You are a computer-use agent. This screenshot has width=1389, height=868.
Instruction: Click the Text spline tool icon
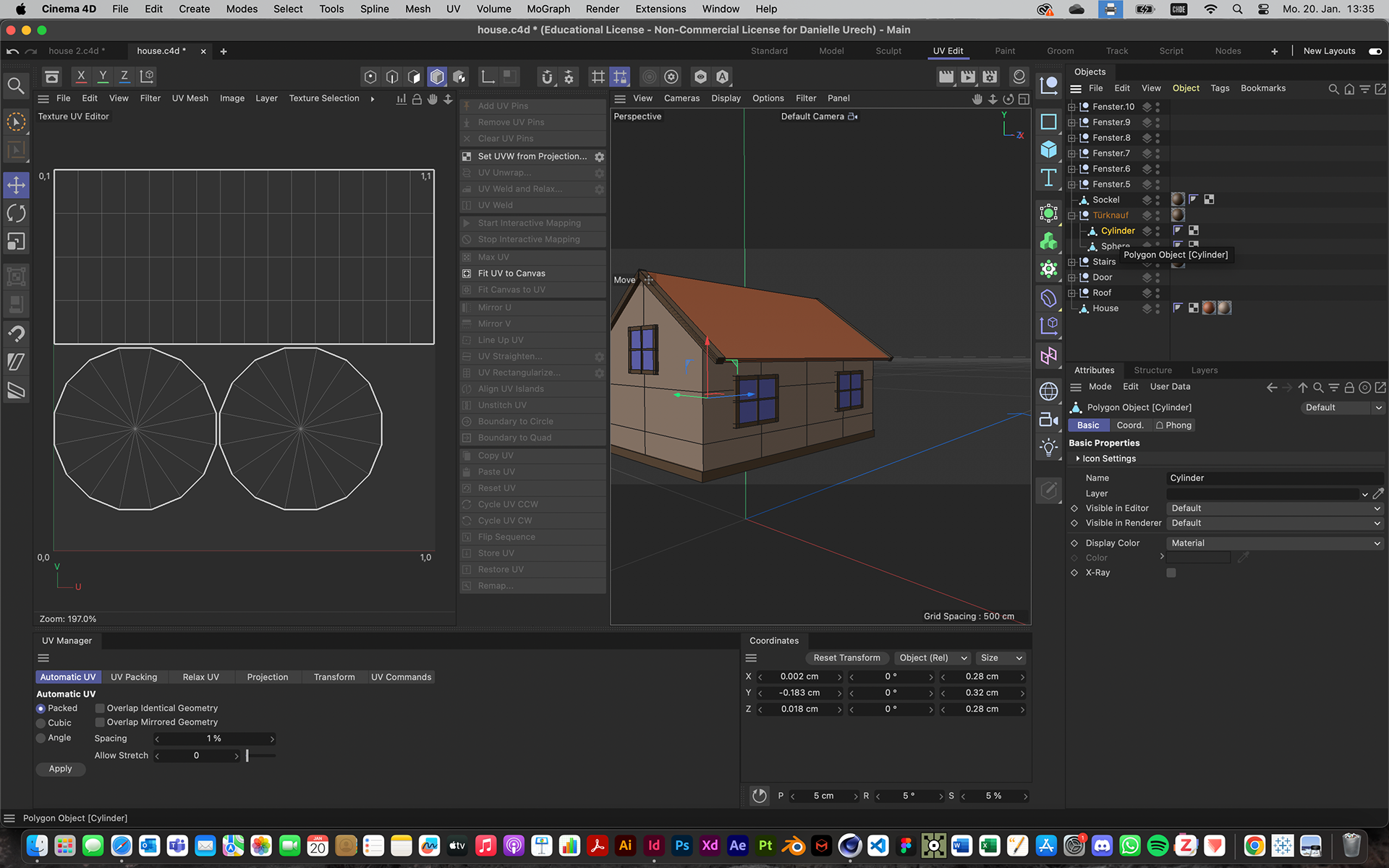click(1048, 178)
